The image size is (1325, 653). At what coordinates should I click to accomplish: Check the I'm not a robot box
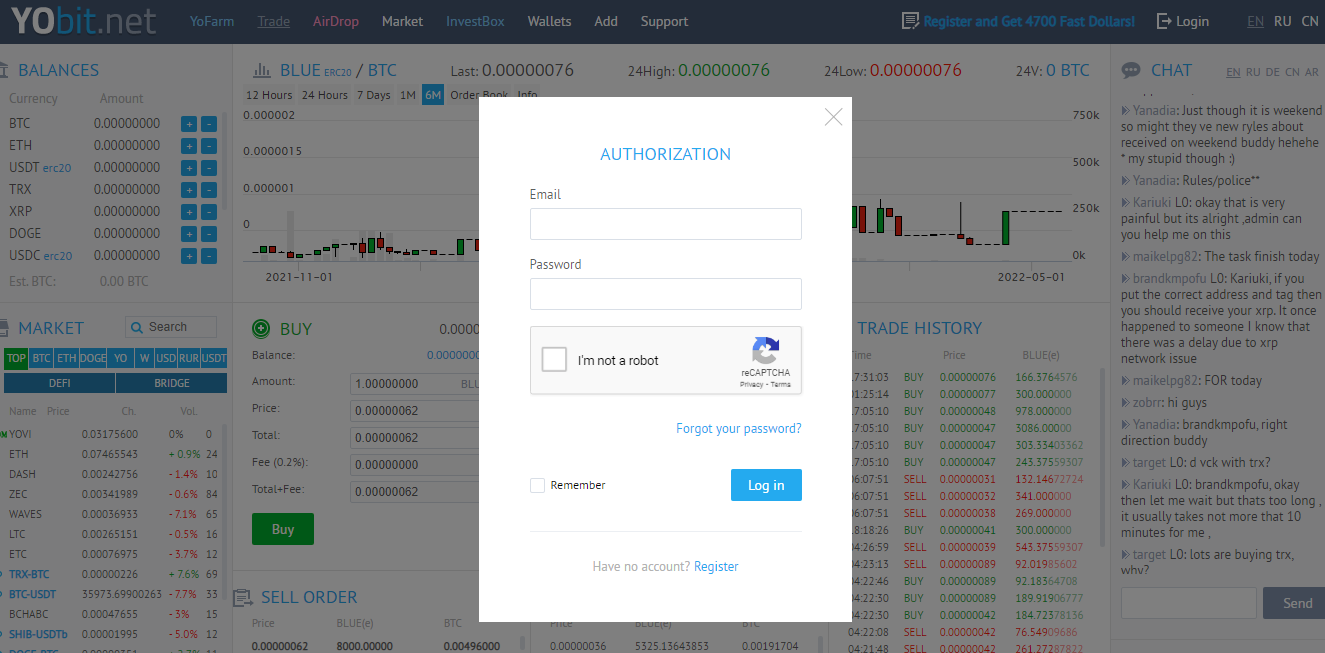coord(554,360)
